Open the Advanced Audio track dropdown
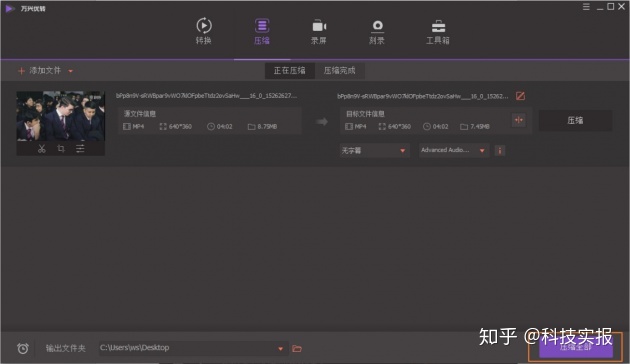Screen dimensions: 630x364 coord(454,150)
